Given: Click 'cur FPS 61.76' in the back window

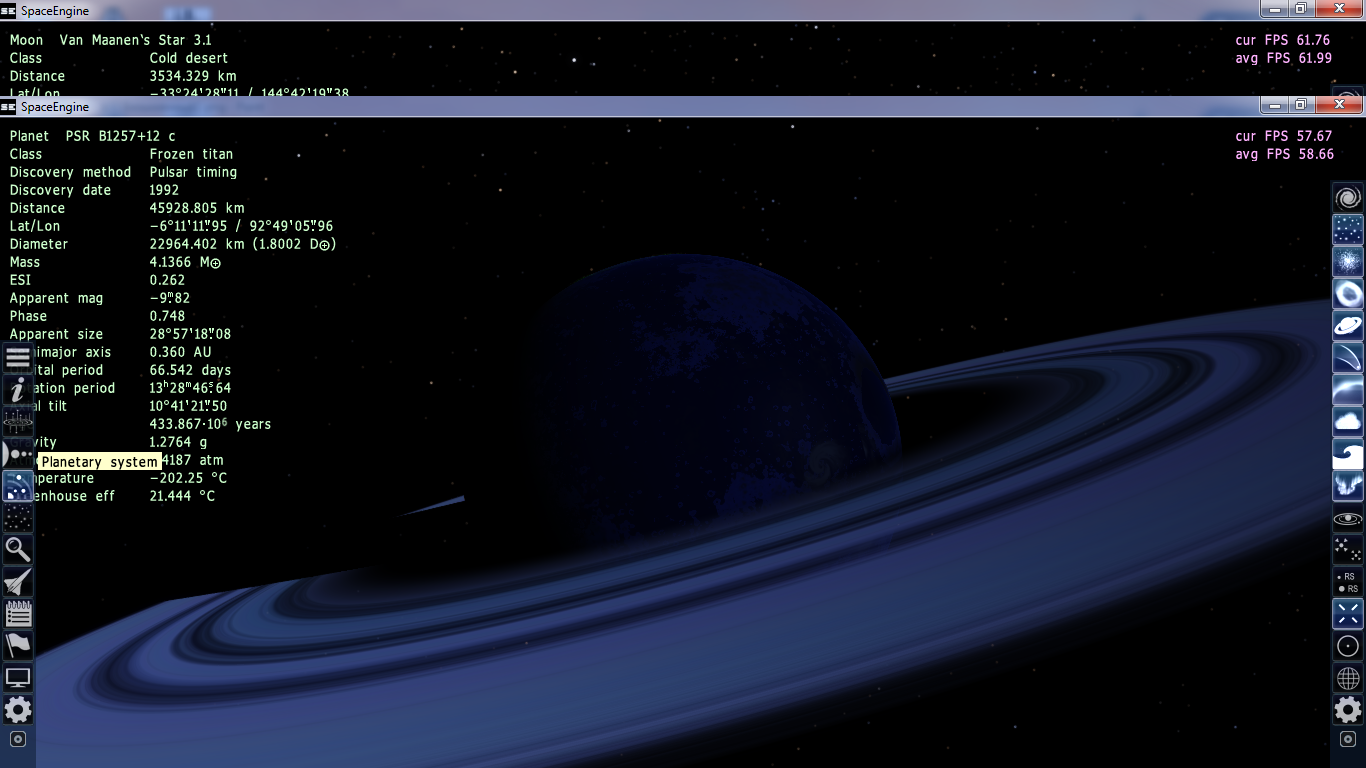Looking at the screenshot, I should 1283,40.
